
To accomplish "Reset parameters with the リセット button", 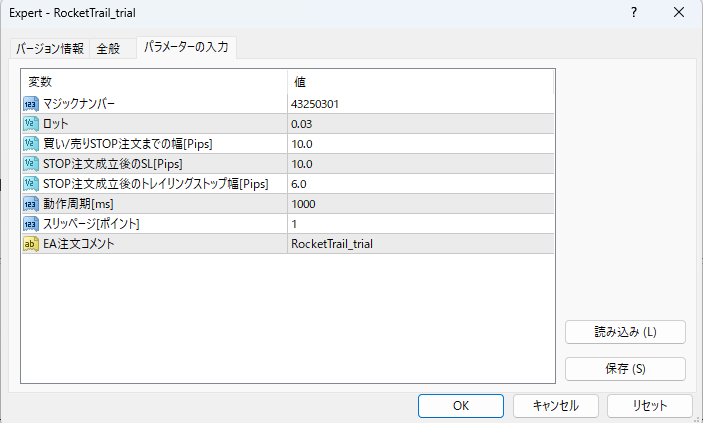I will point(650,406).
